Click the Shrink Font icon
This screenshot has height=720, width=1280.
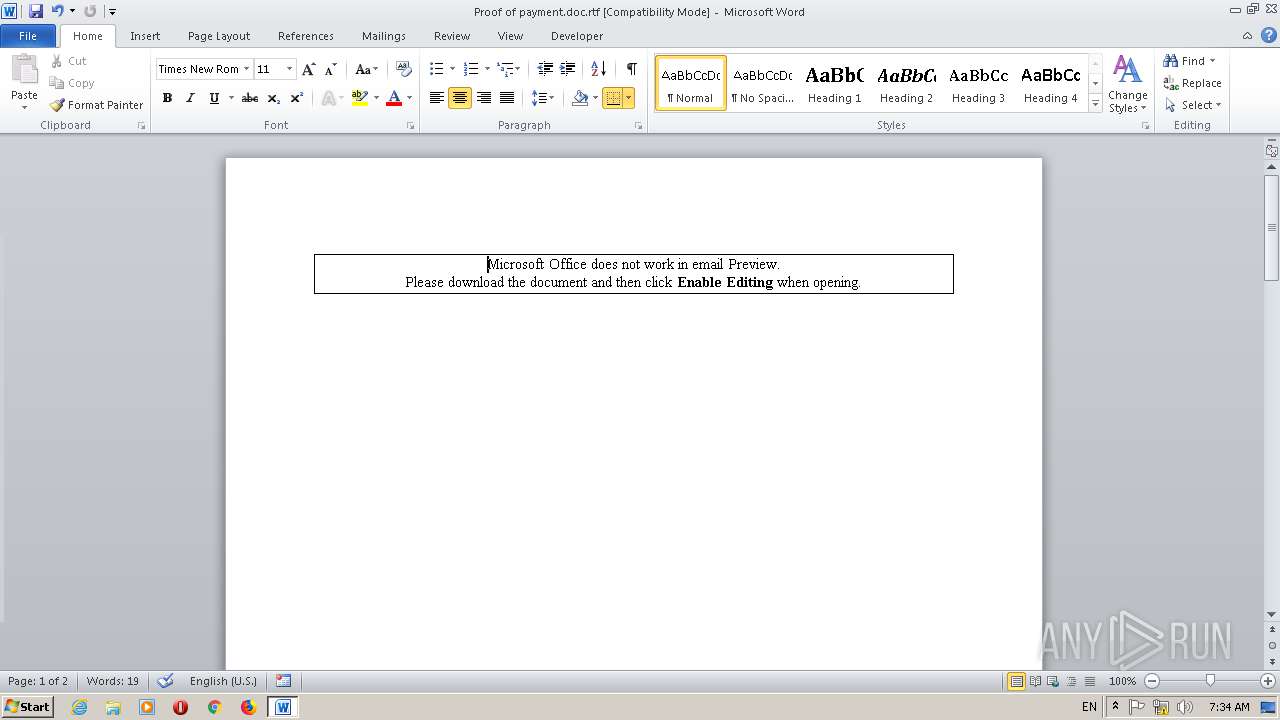[x=330, y=69]
